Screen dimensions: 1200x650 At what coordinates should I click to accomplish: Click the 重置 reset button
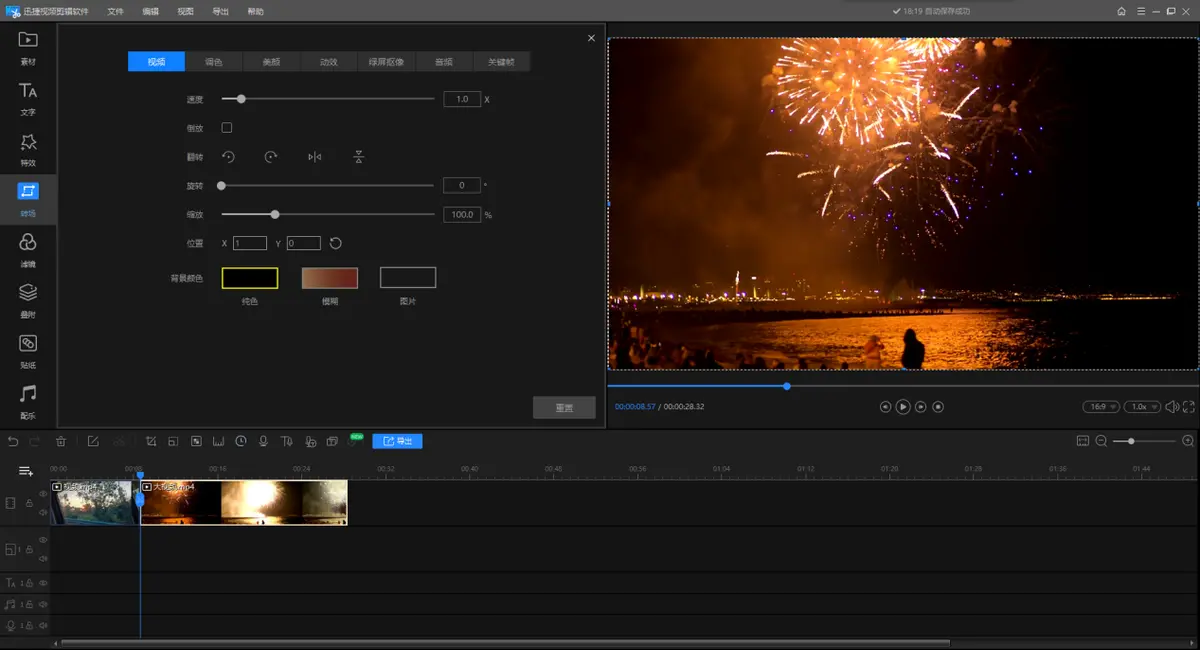(564, 408)
